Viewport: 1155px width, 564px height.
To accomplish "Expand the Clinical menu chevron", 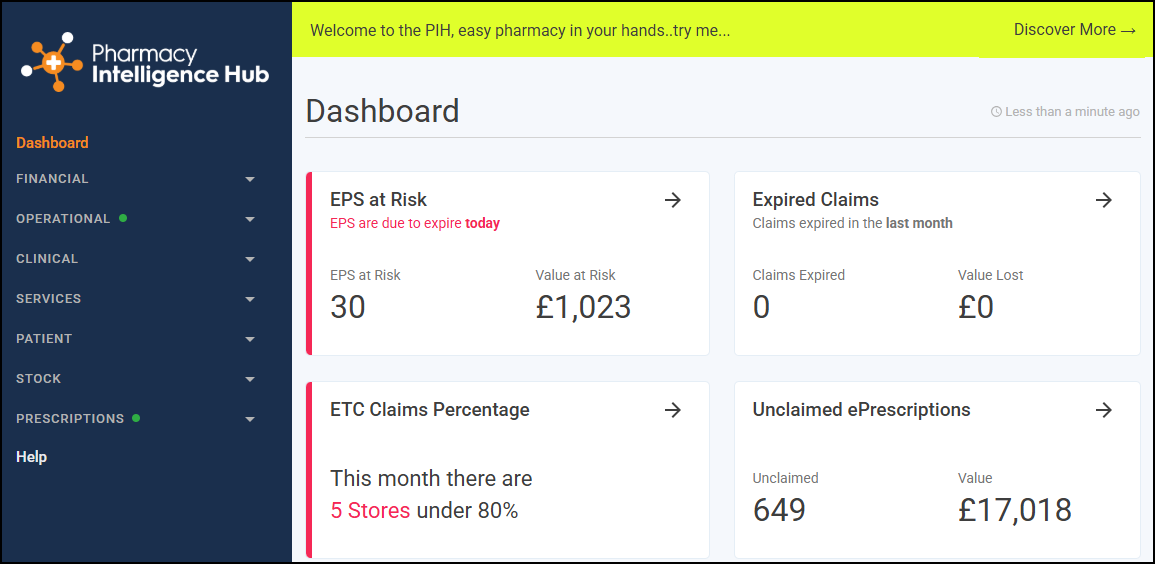I will tap(250, 260).
